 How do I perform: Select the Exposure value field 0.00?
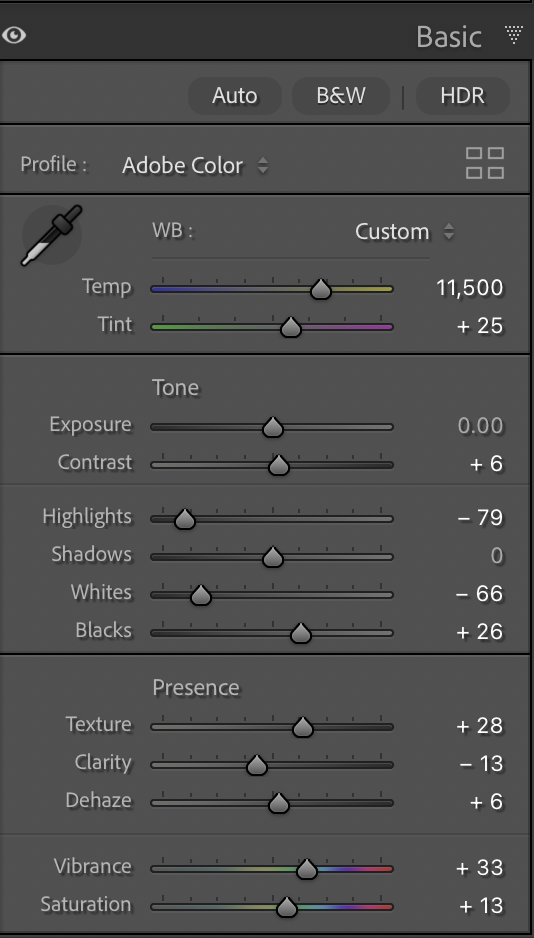click(x=480, y=426)
